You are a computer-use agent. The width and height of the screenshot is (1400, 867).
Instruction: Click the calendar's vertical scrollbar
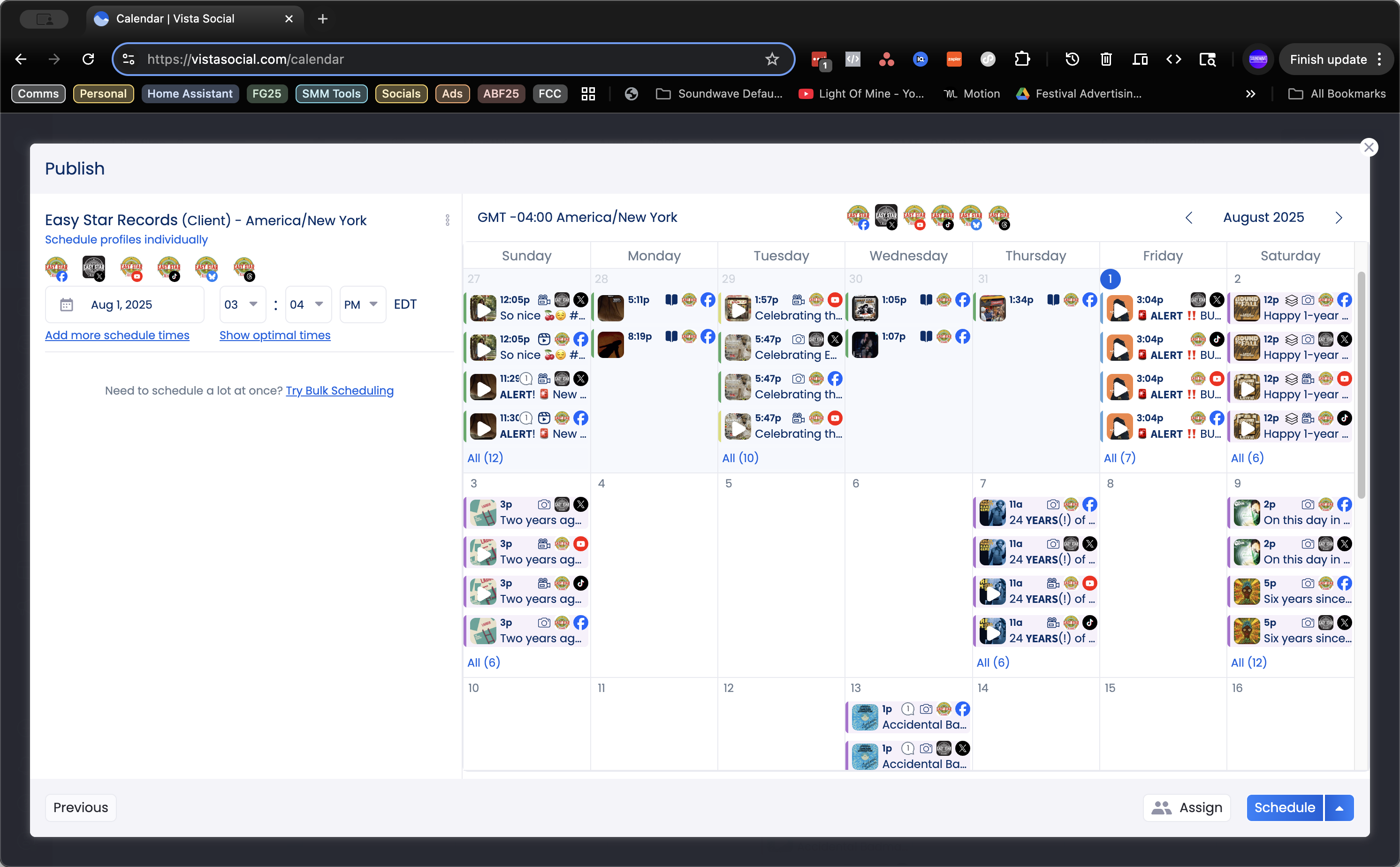(x=1361, y=384)
